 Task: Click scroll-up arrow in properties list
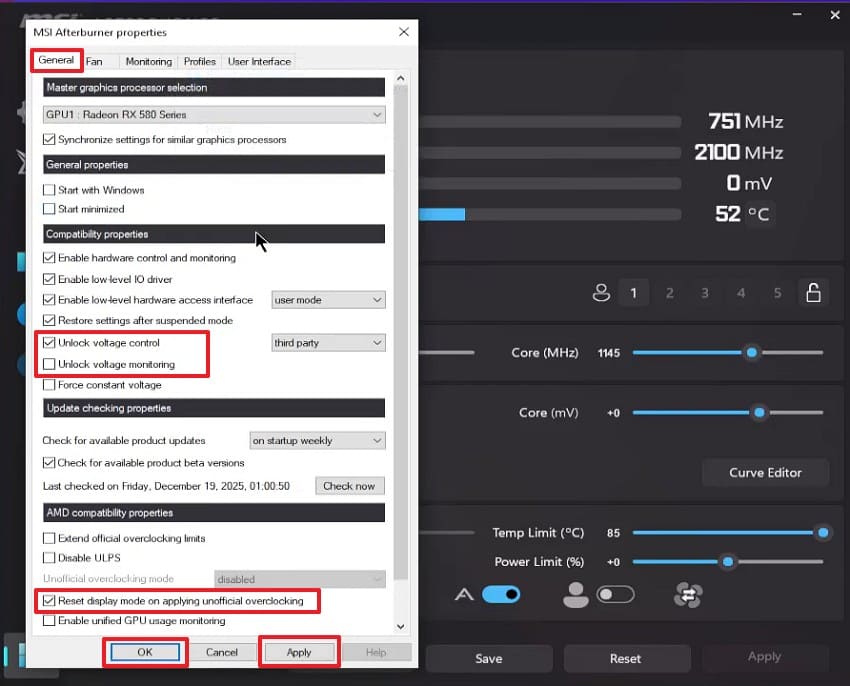pyautogui.click(x=401, y=78)
